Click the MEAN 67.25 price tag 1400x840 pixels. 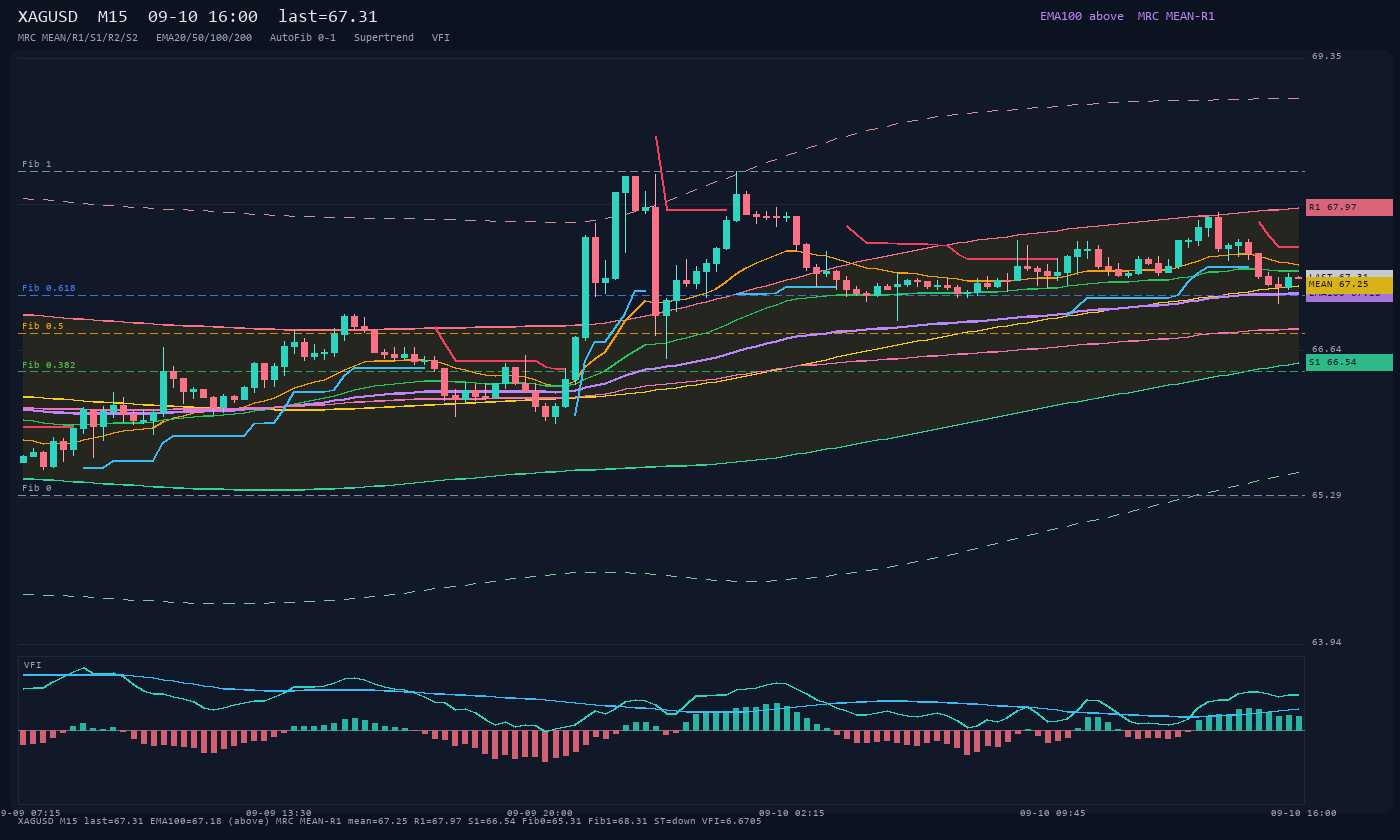1349,285
